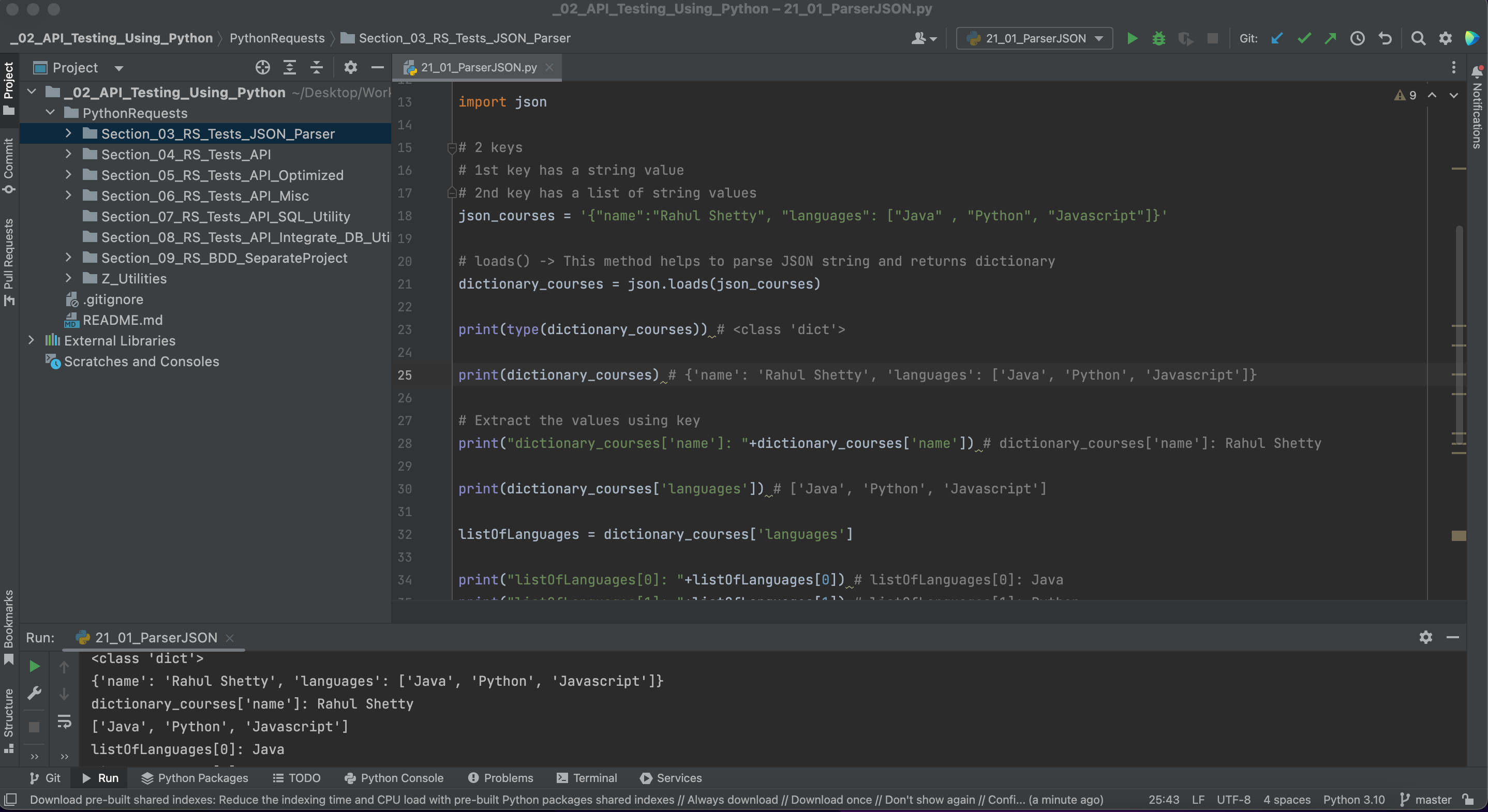Expand Section_03_RS_Tests_JSON_Parser folder
1488x812 pixels.
point(68,133)
